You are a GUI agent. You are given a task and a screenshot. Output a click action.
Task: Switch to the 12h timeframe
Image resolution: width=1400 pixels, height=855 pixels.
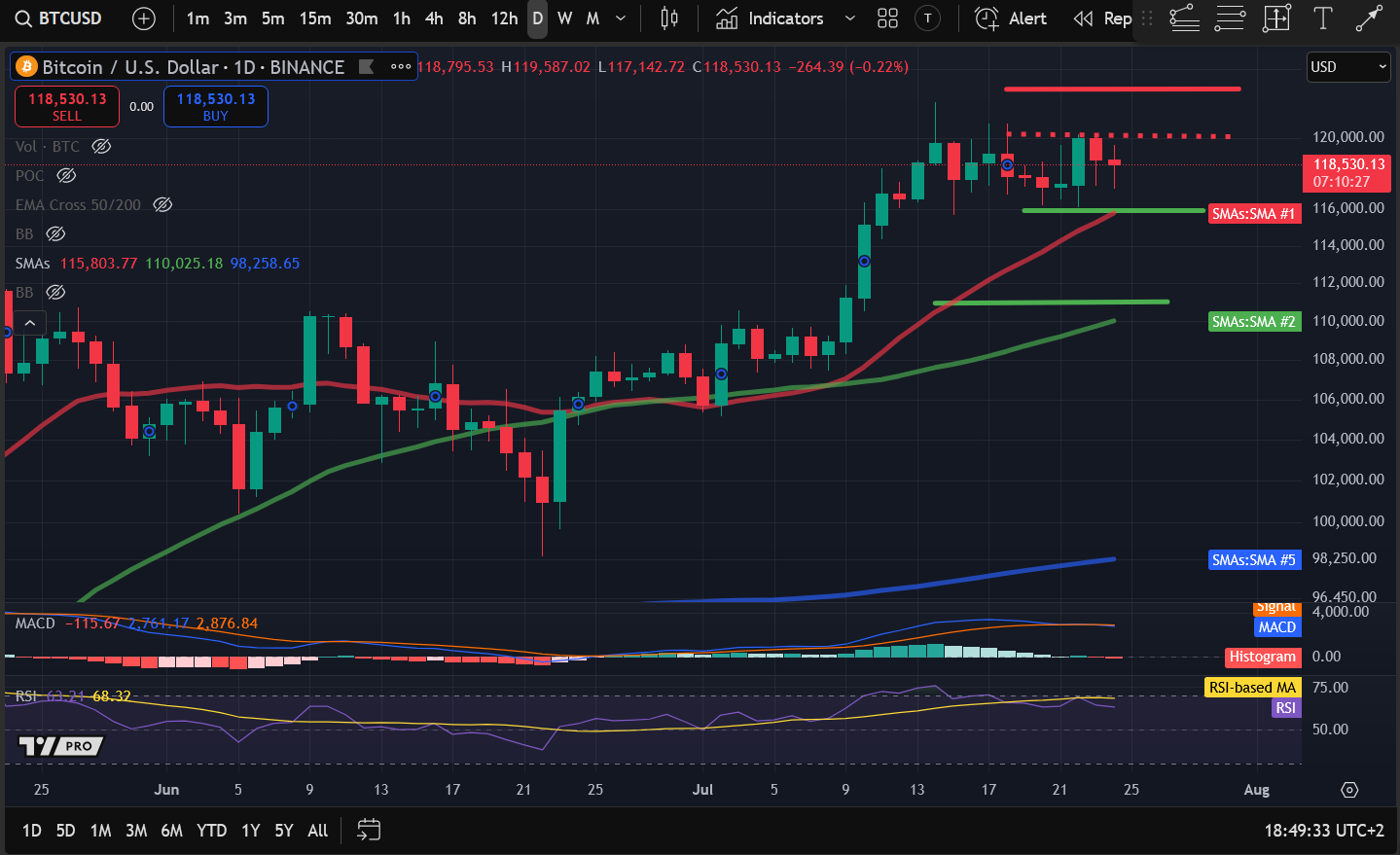point(504,18)
